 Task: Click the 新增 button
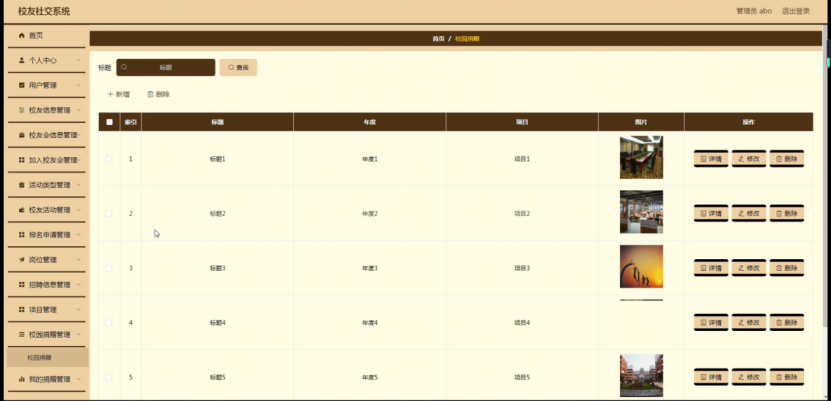coord(119,94)
